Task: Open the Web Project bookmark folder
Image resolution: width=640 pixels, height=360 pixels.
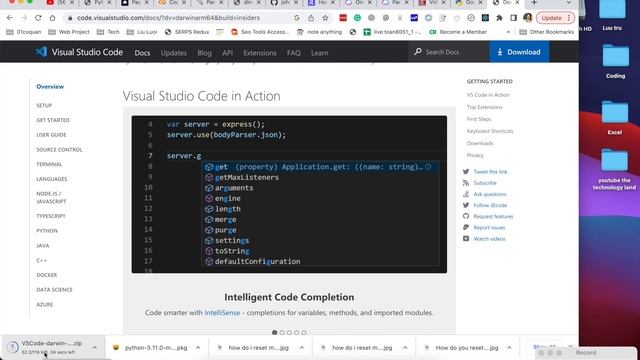Action: 69,32
